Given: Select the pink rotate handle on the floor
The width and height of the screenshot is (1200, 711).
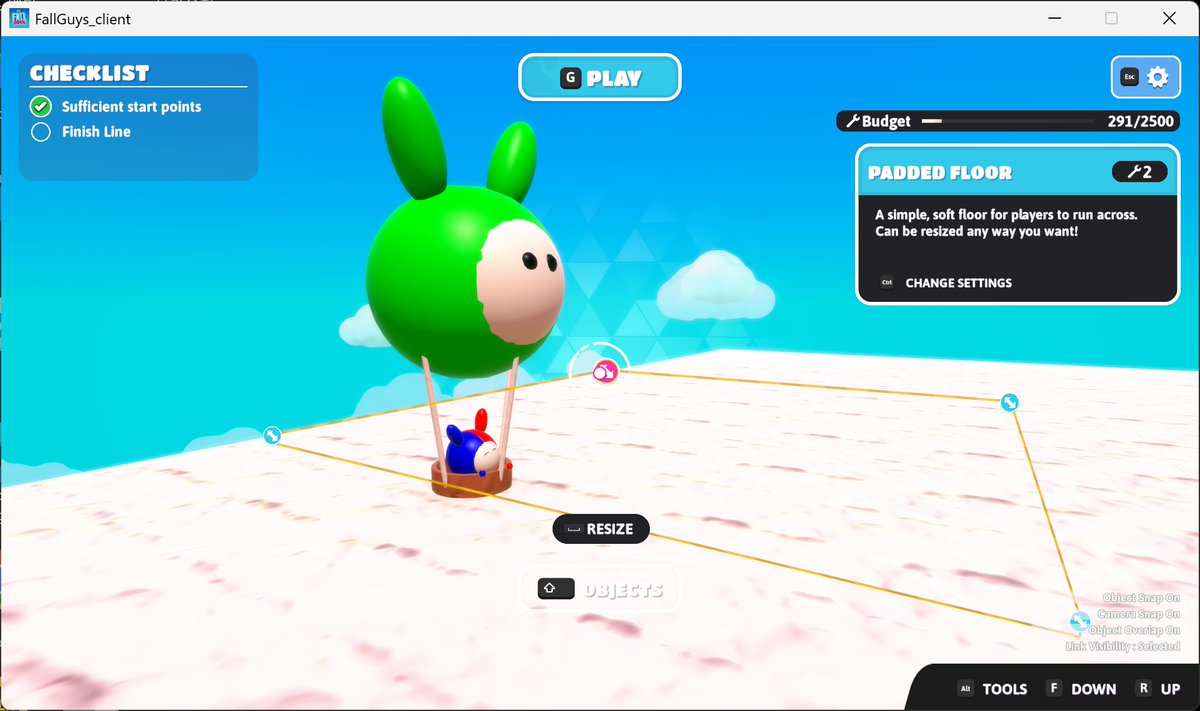Looking at the screenshot, I should click(x=605, y=372).
